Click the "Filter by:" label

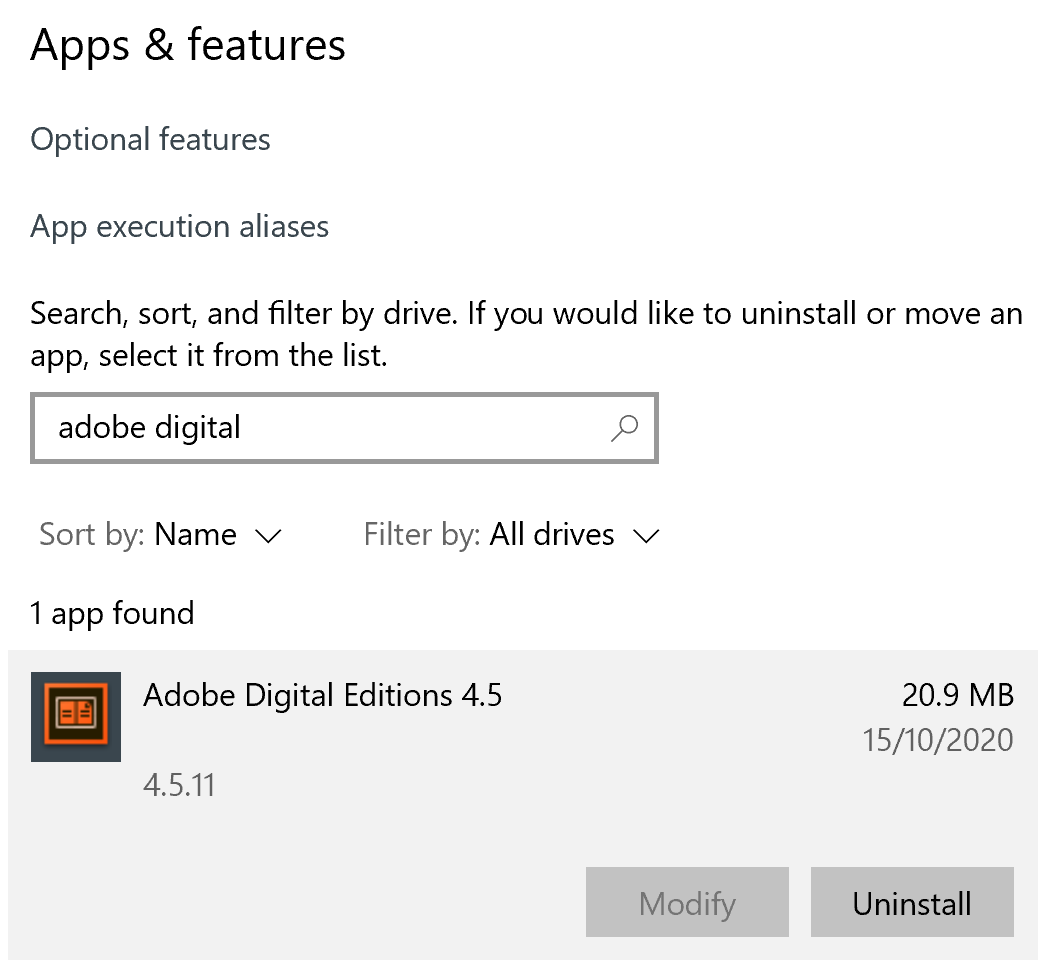[x=423, y=535]
